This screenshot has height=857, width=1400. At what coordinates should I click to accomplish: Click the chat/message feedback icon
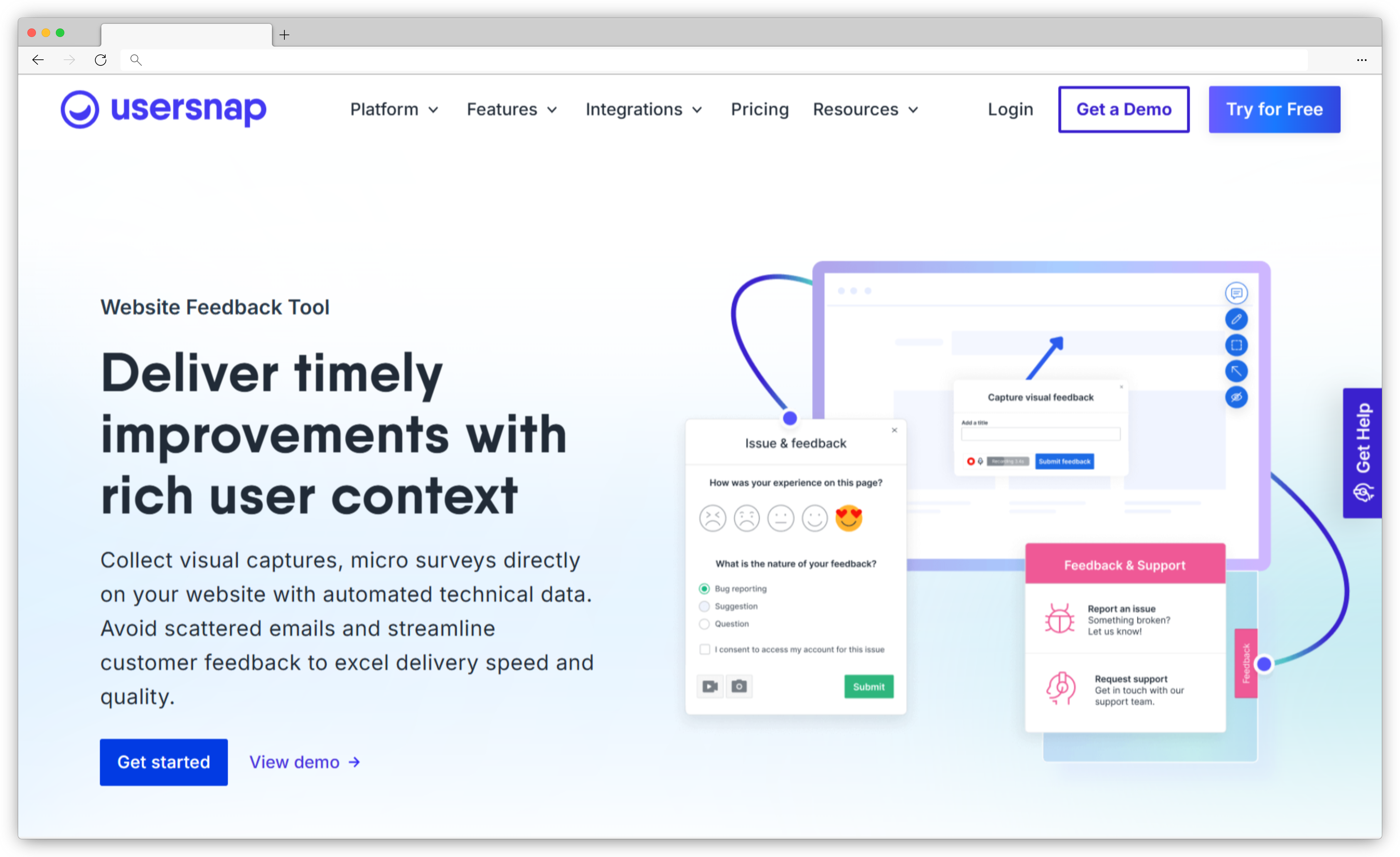[1237, 293]
